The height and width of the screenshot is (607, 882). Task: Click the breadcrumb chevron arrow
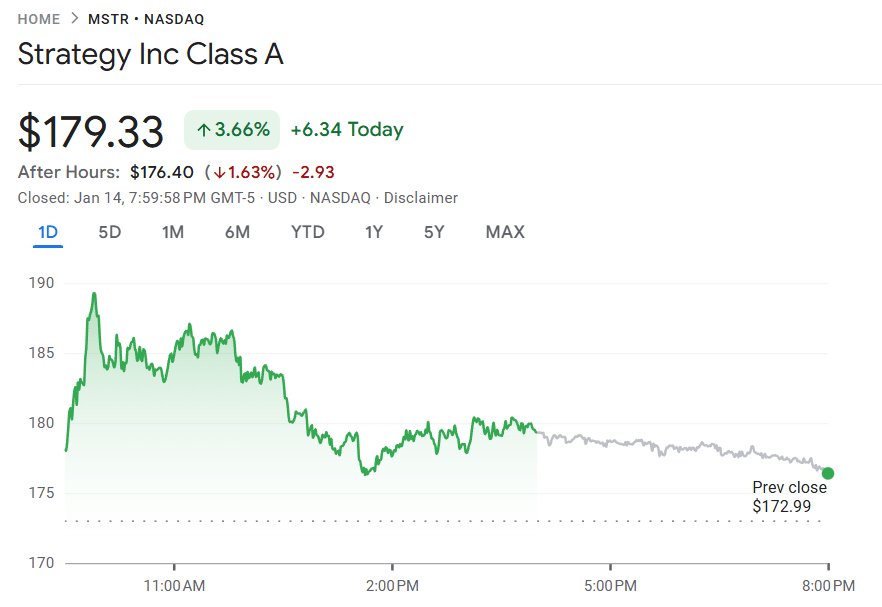pos(74,19)
